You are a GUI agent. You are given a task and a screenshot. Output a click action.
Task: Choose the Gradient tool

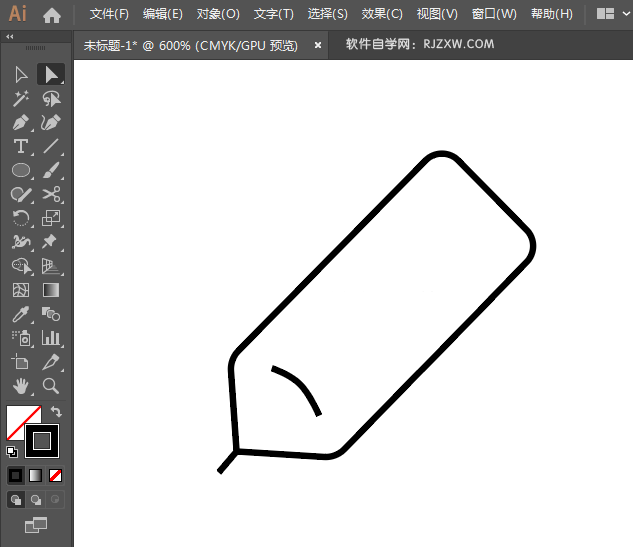click(x=51, y=290)
